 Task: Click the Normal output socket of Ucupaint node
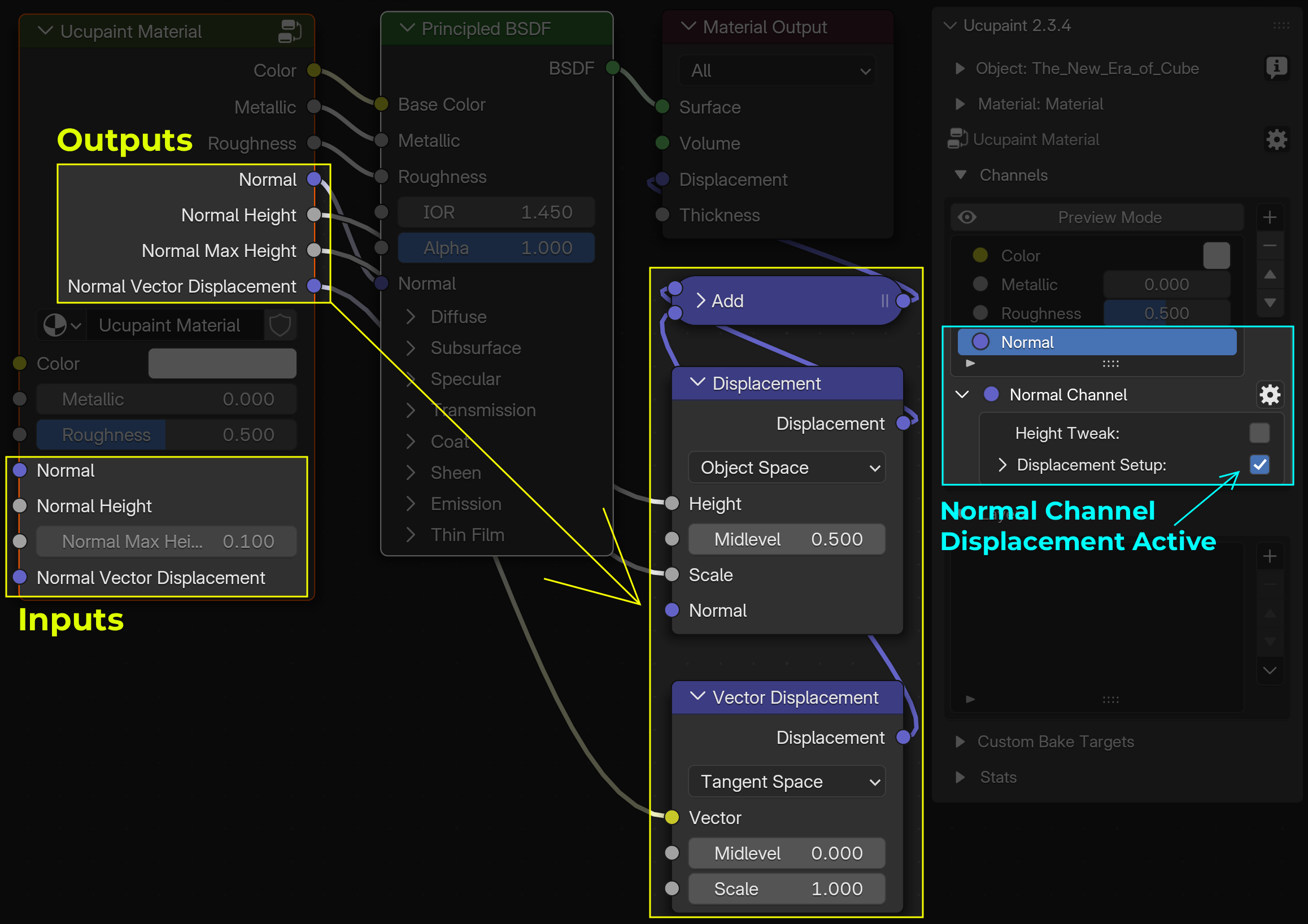(x=314, y=180)
